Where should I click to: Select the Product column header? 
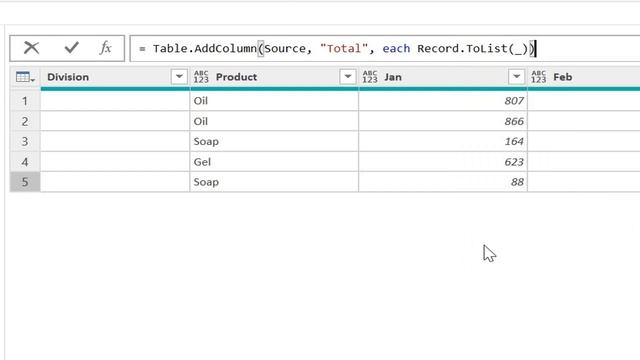[x=236, y=77]
